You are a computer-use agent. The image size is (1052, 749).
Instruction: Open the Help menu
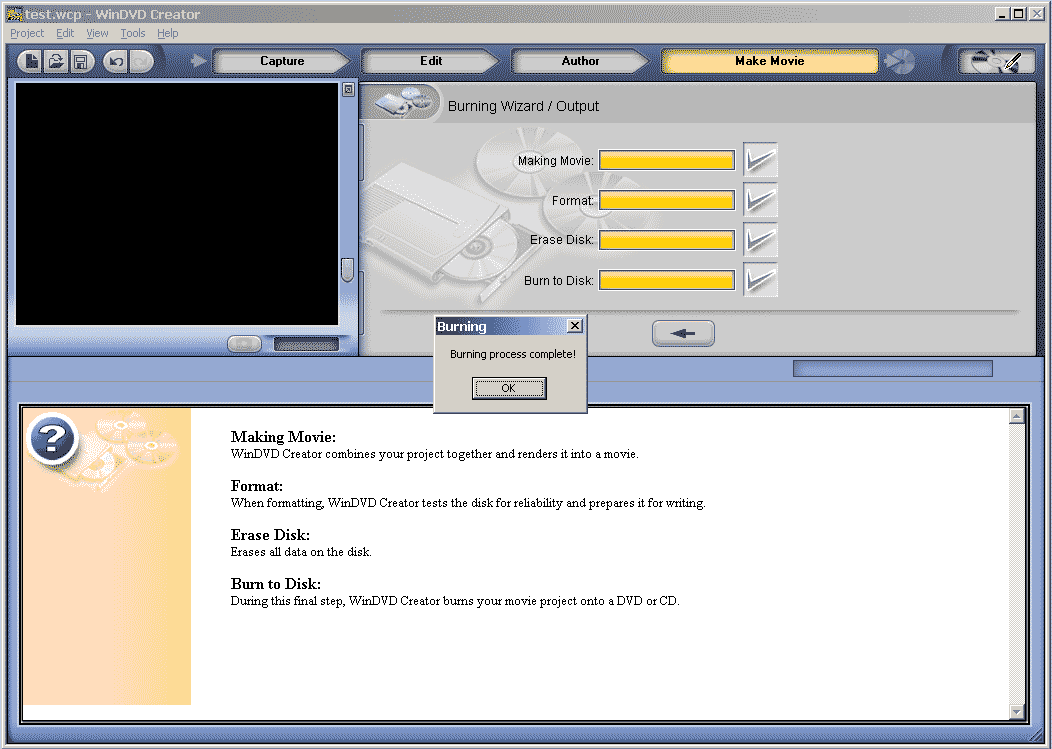tap(168, 33)
